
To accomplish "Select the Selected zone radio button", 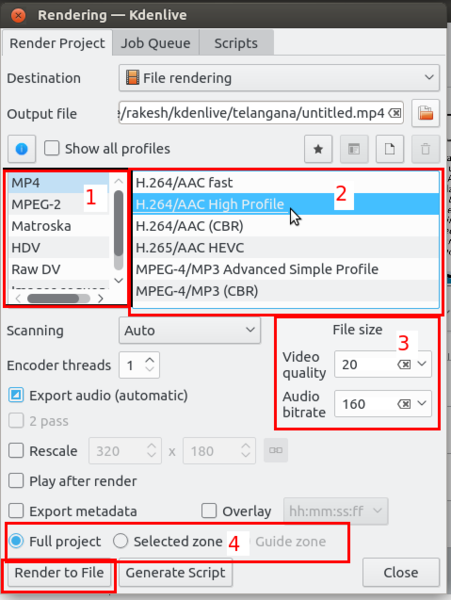I will click(120, 541).
